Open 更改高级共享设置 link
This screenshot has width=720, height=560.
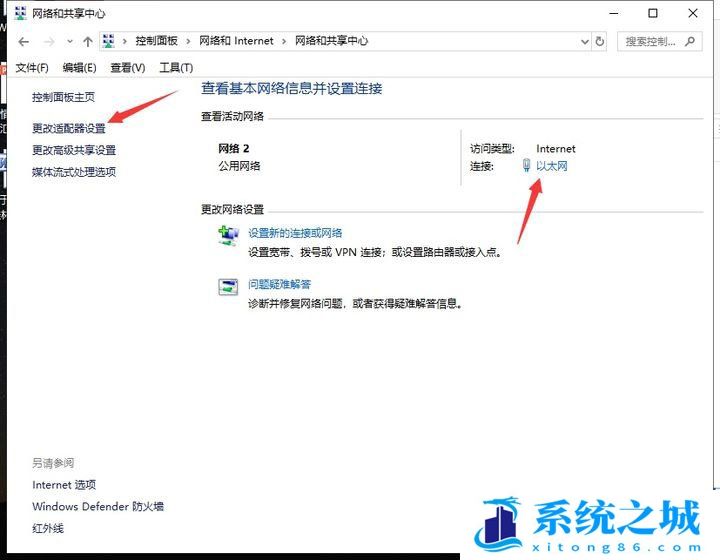pos(74,150)
